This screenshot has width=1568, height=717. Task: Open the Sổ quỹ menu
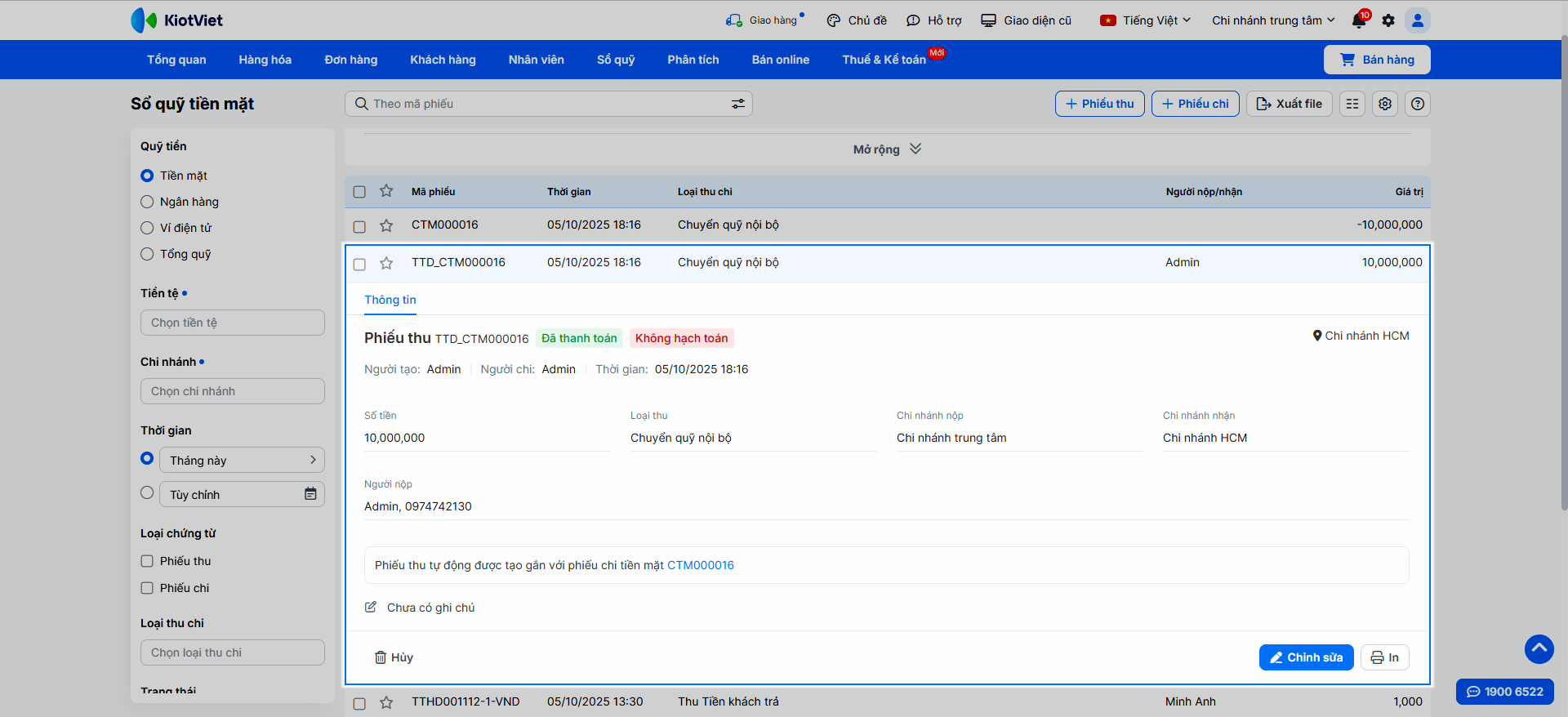[615, 60]
